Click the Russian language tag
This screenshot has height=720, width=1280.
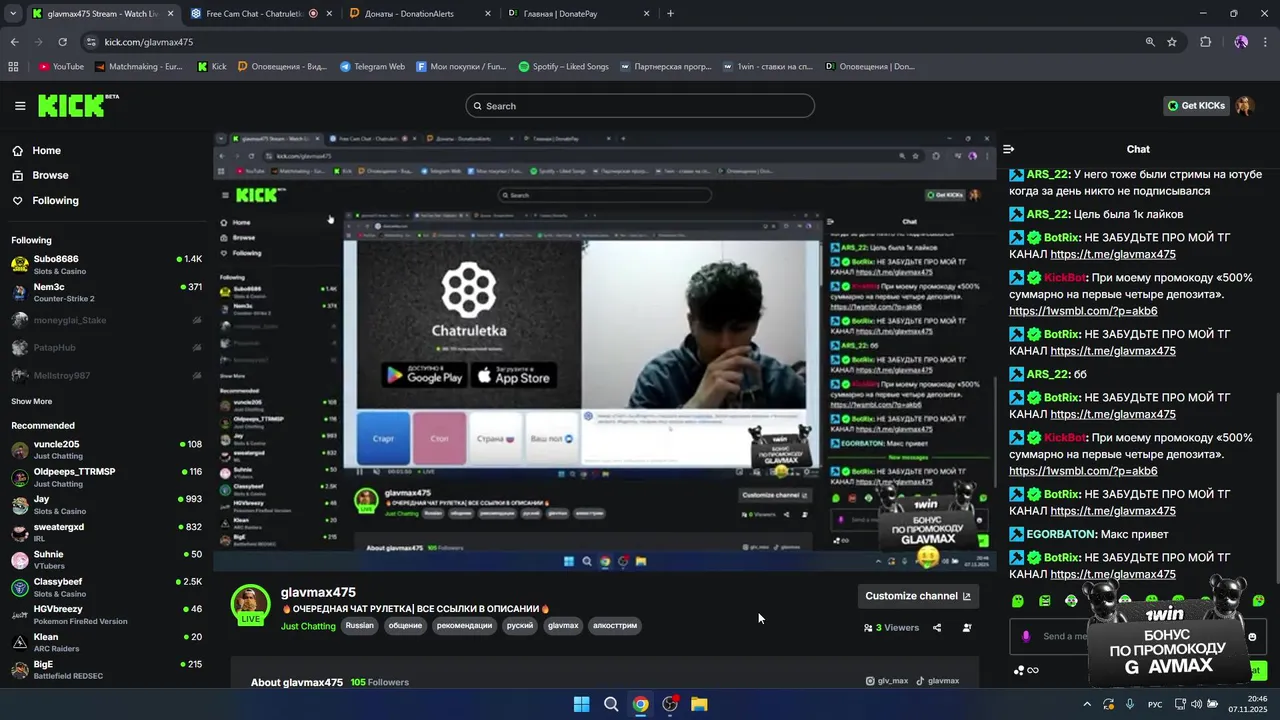tap(359, 626)
